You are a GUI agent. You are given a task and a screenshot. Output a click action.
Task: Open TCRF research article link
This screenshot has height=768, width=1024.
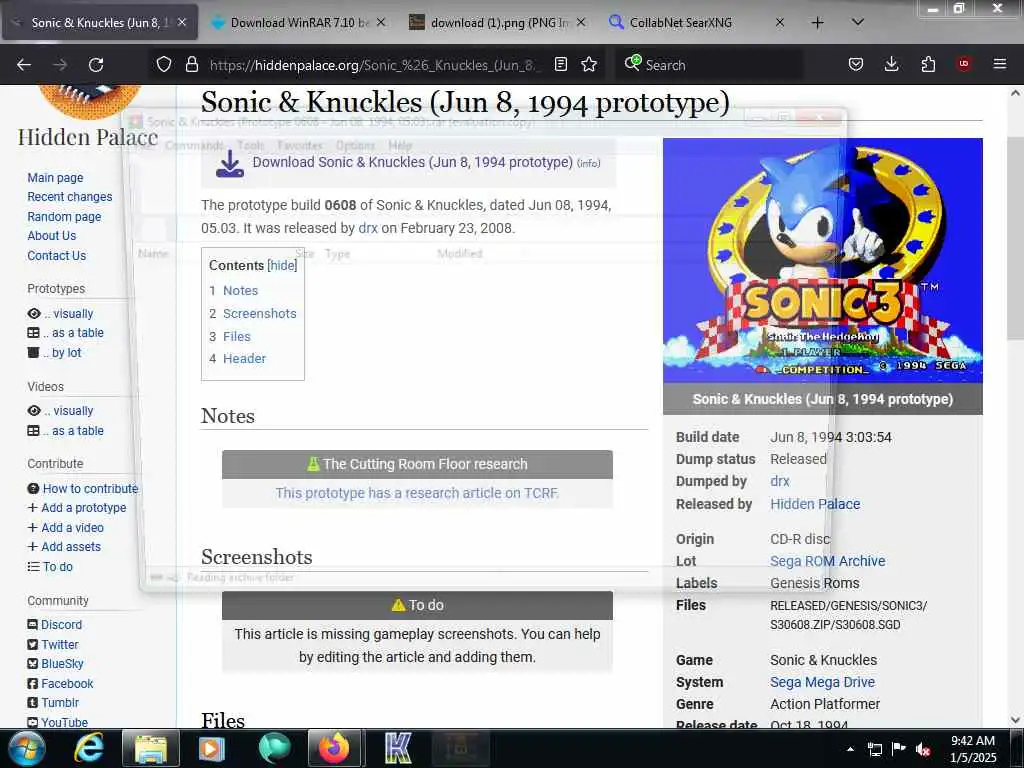click(417, 493)
